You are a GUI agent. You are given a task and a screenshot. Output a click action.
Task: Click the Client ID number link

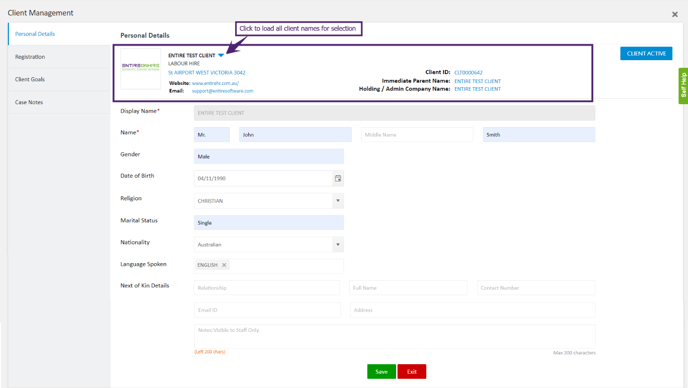468,72
